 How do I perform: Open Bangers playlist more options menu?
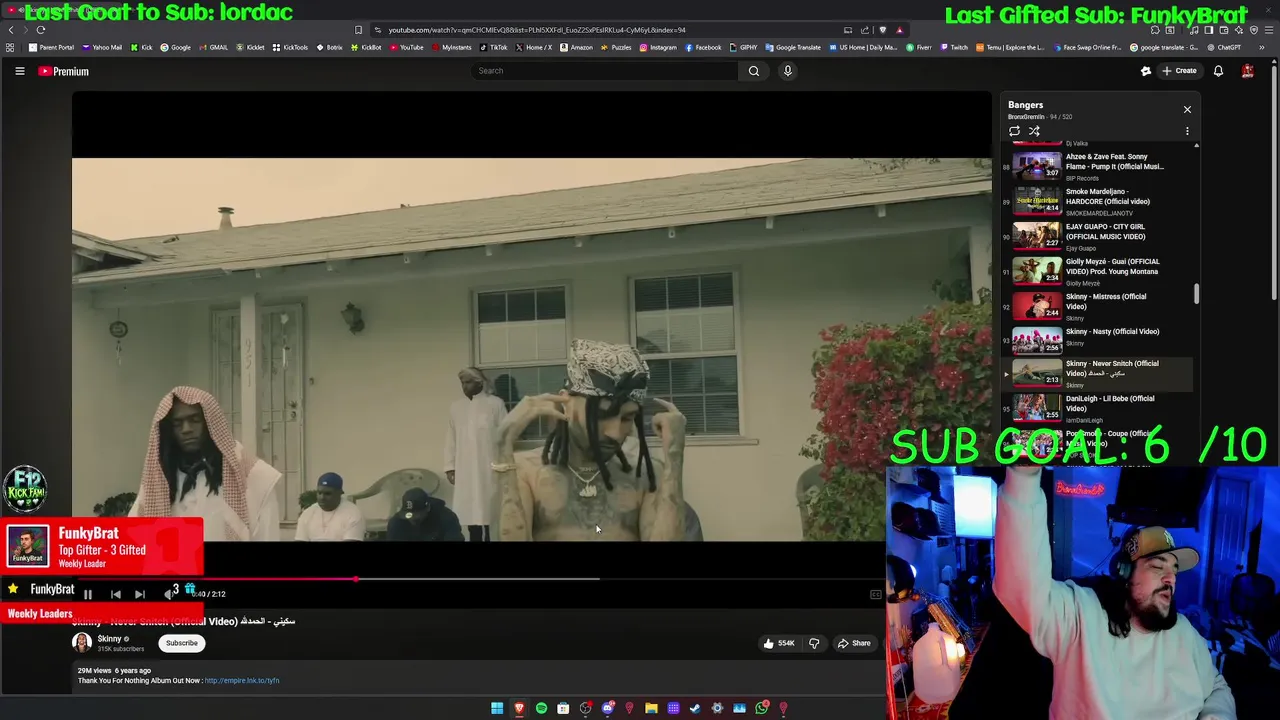(x=1187, y=131)
